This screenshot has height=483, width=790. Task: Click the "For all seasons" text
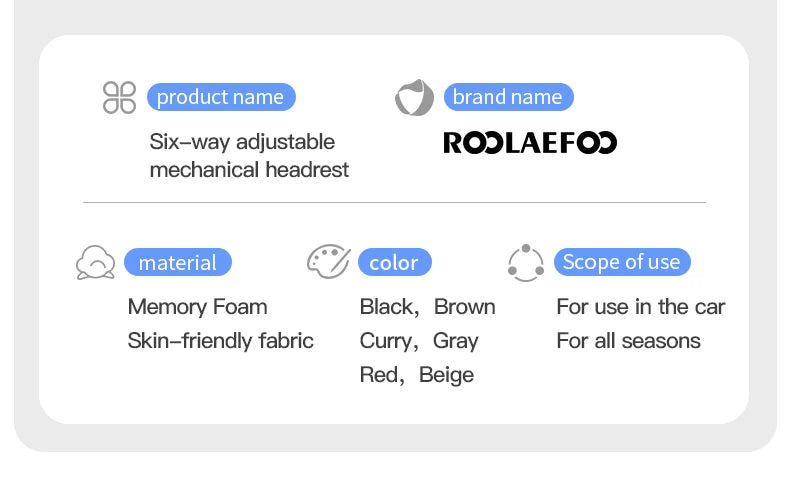pos(629,341)
